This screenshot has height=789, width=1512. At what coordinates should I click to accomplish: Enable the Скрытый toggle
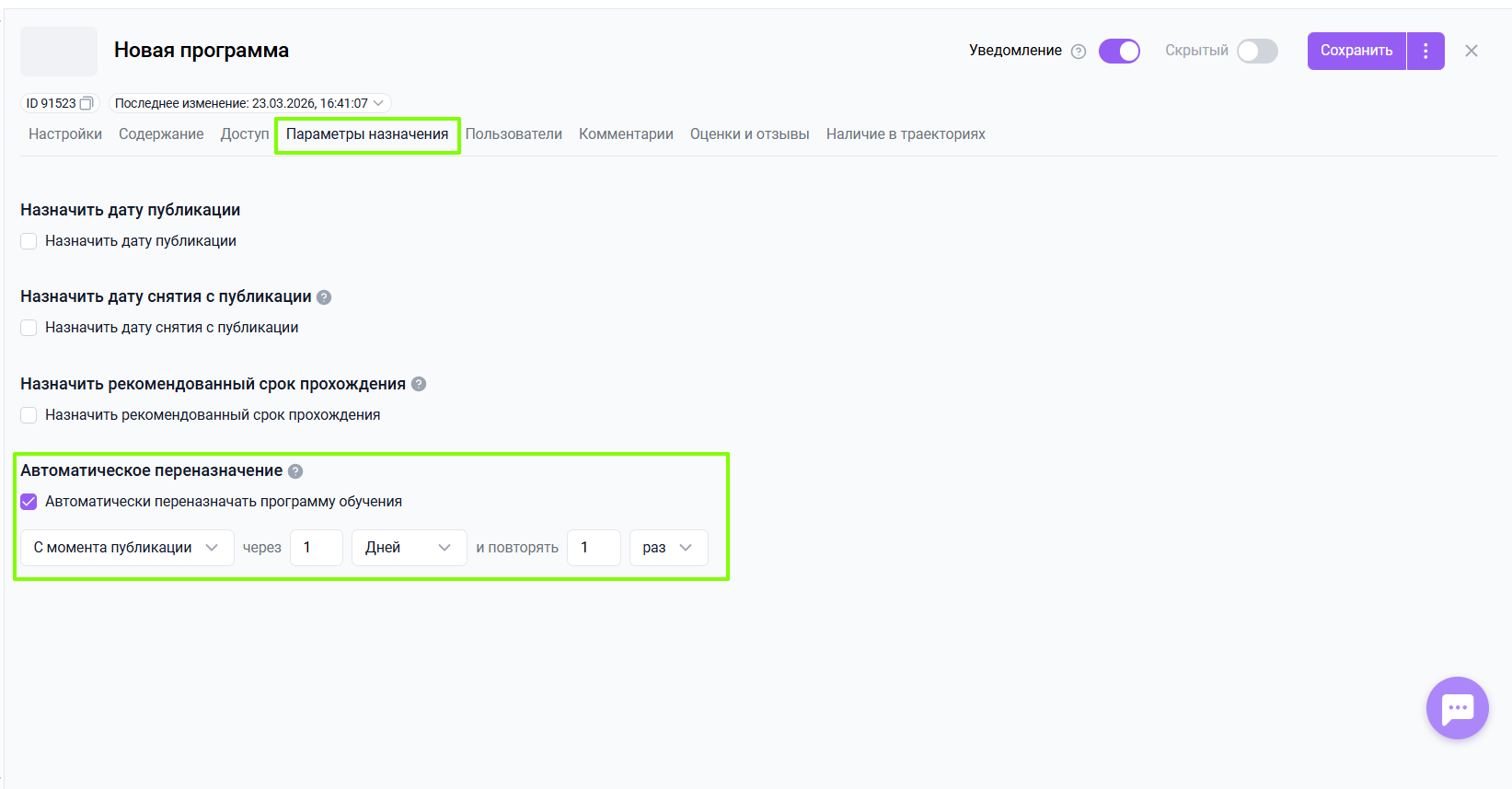click(1257, 51)
